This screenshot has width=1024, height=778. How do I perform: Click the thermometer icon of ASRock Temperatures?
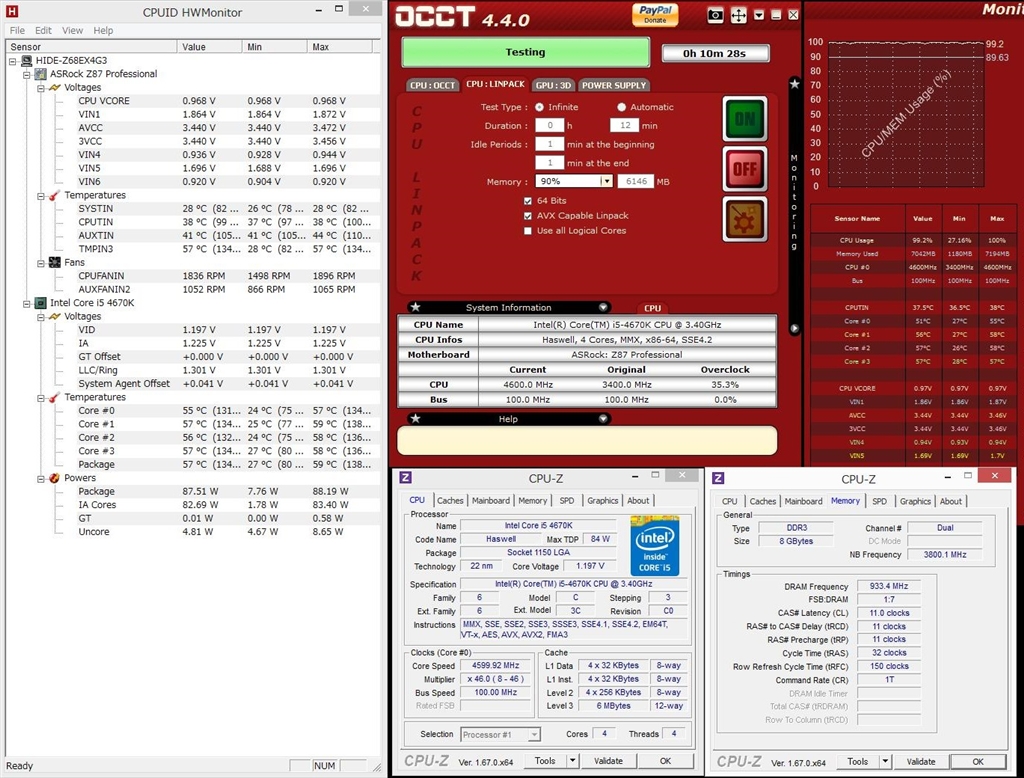pos(55,195)
